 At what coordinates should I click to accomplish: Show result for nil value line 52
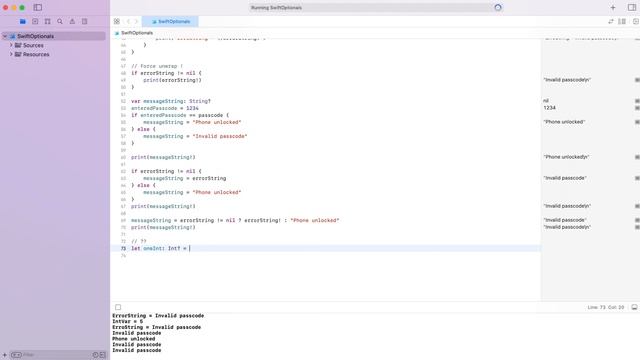[637, 101]
